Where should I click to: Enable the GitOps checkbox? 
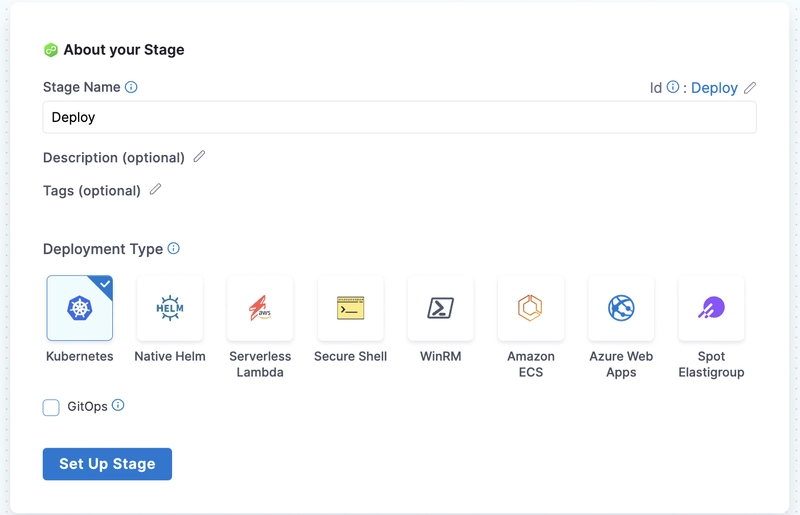pos(51,407)
